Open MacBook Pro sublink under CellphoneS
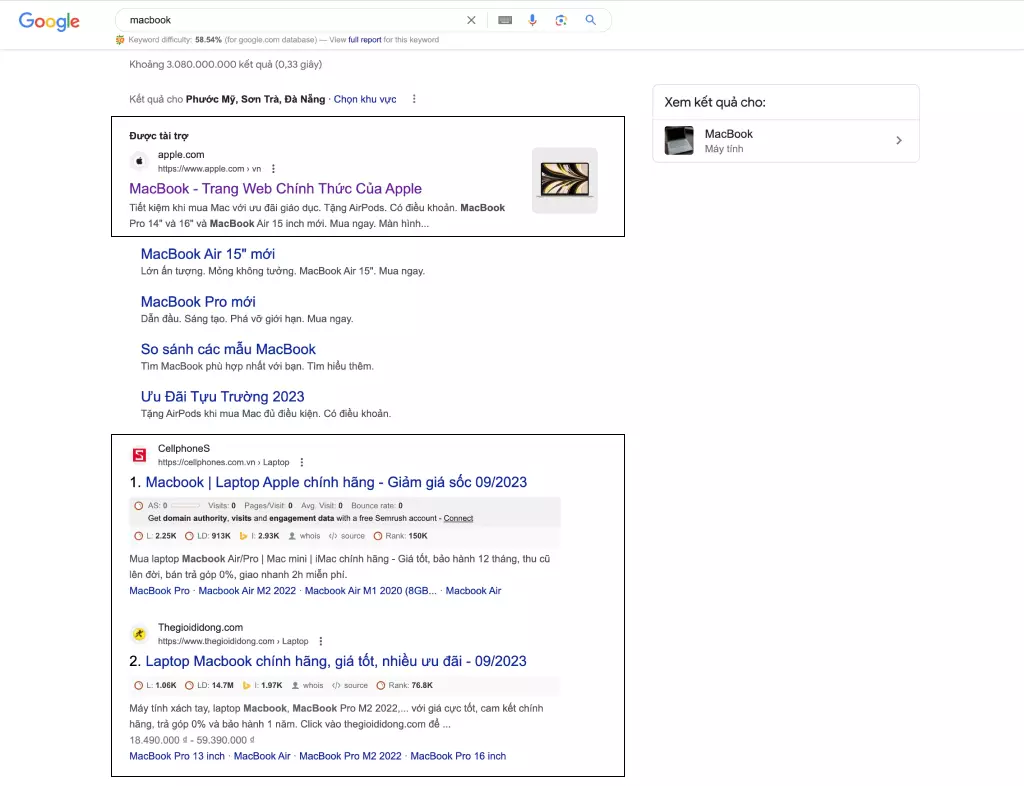 click(x=159, y=591)
